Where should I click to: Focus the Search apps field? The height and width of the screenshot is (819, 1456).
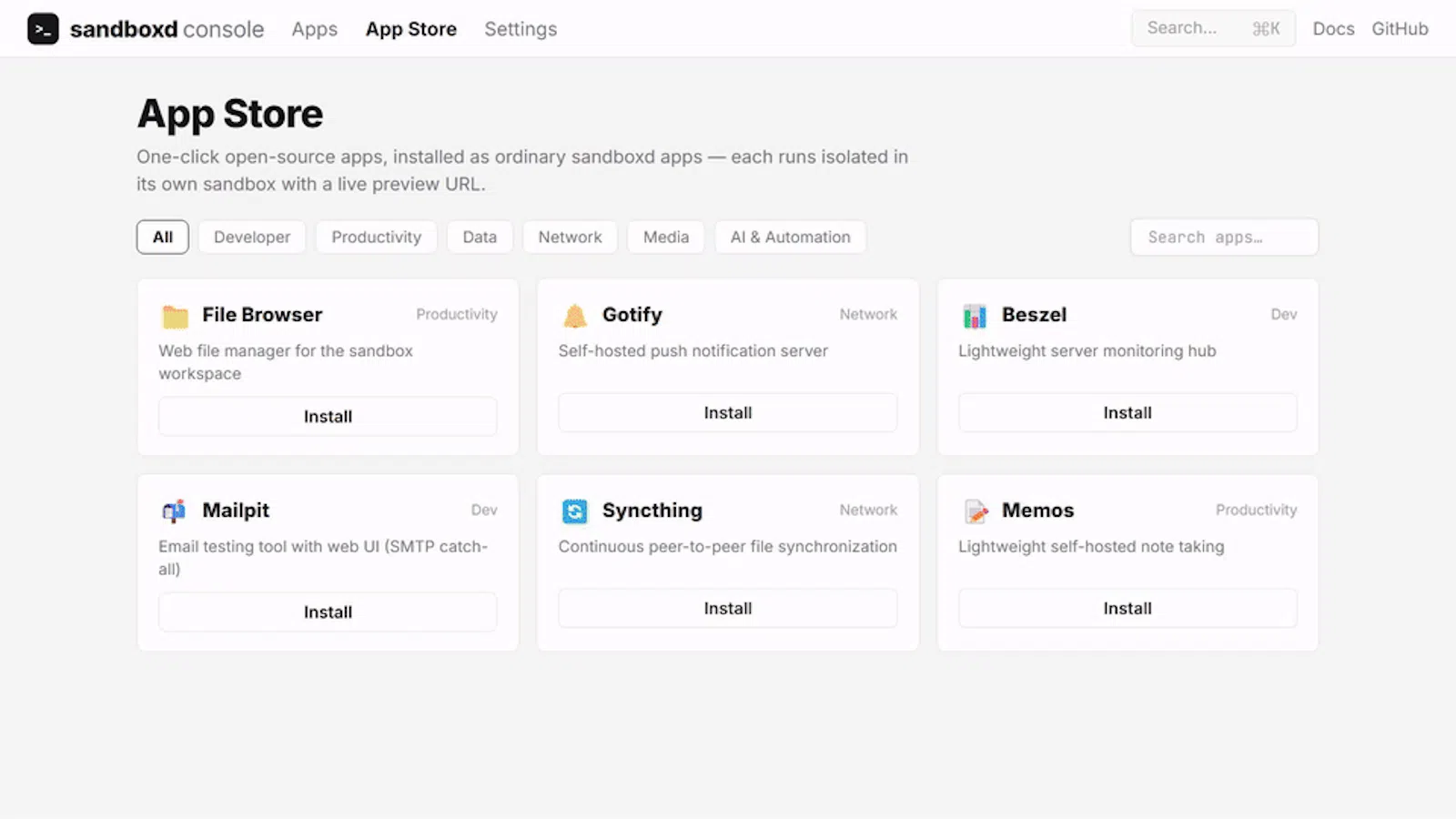point(1224,238)
